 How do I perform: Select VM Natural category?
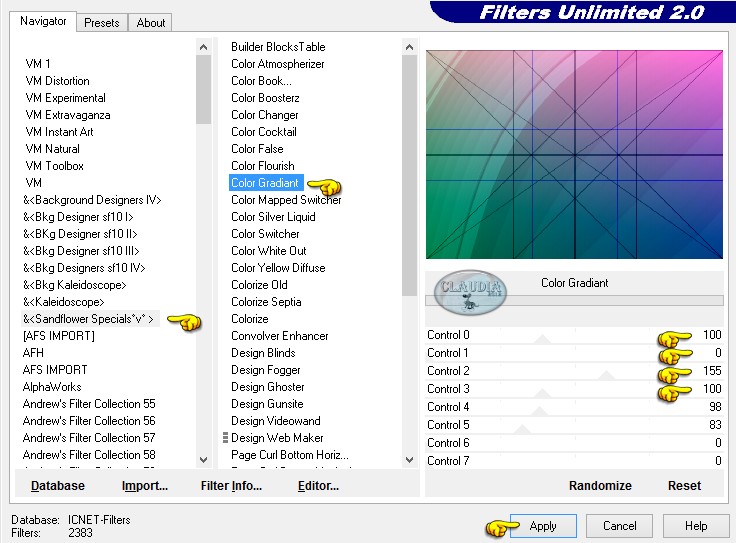point(53,149)
